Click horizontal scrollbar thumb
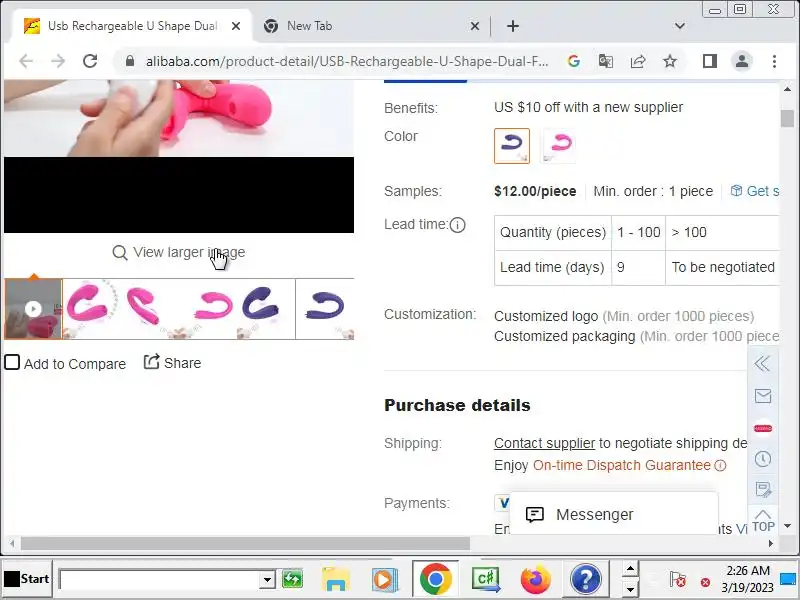 pyautogui.click(x=245, y=543)
